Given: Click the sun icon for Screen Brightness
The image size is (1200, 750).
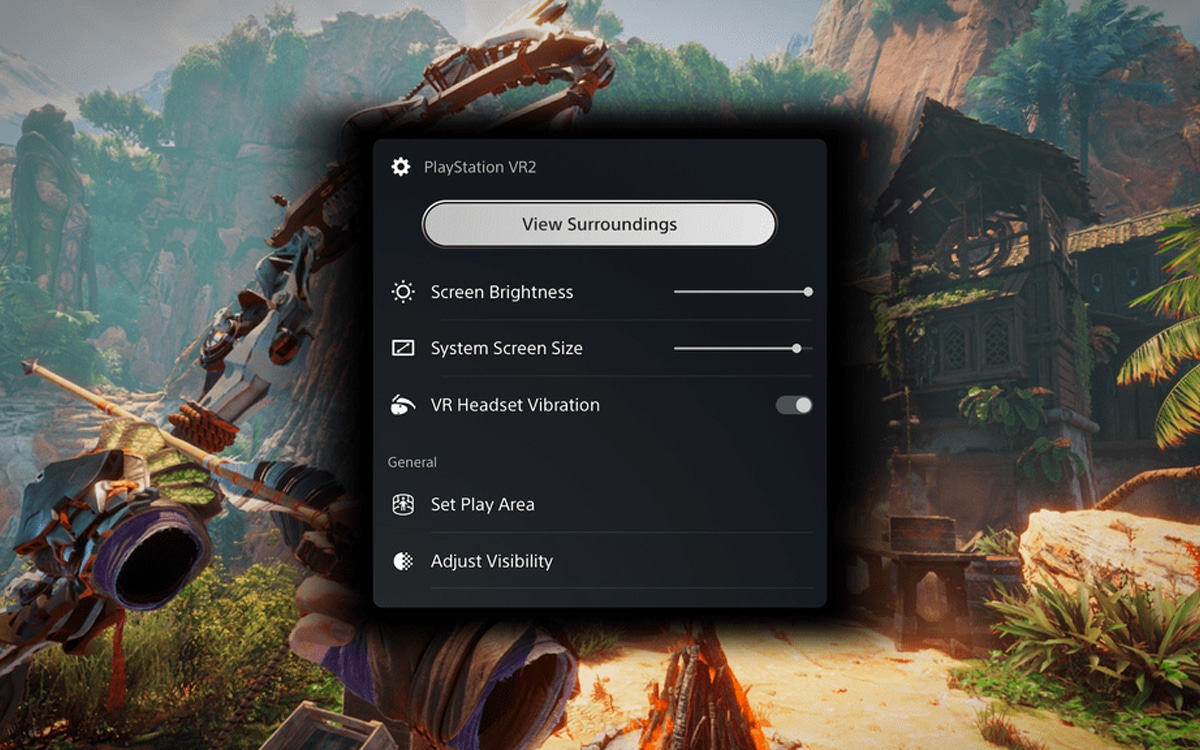Looking at the screenshot, I should 402,292.
